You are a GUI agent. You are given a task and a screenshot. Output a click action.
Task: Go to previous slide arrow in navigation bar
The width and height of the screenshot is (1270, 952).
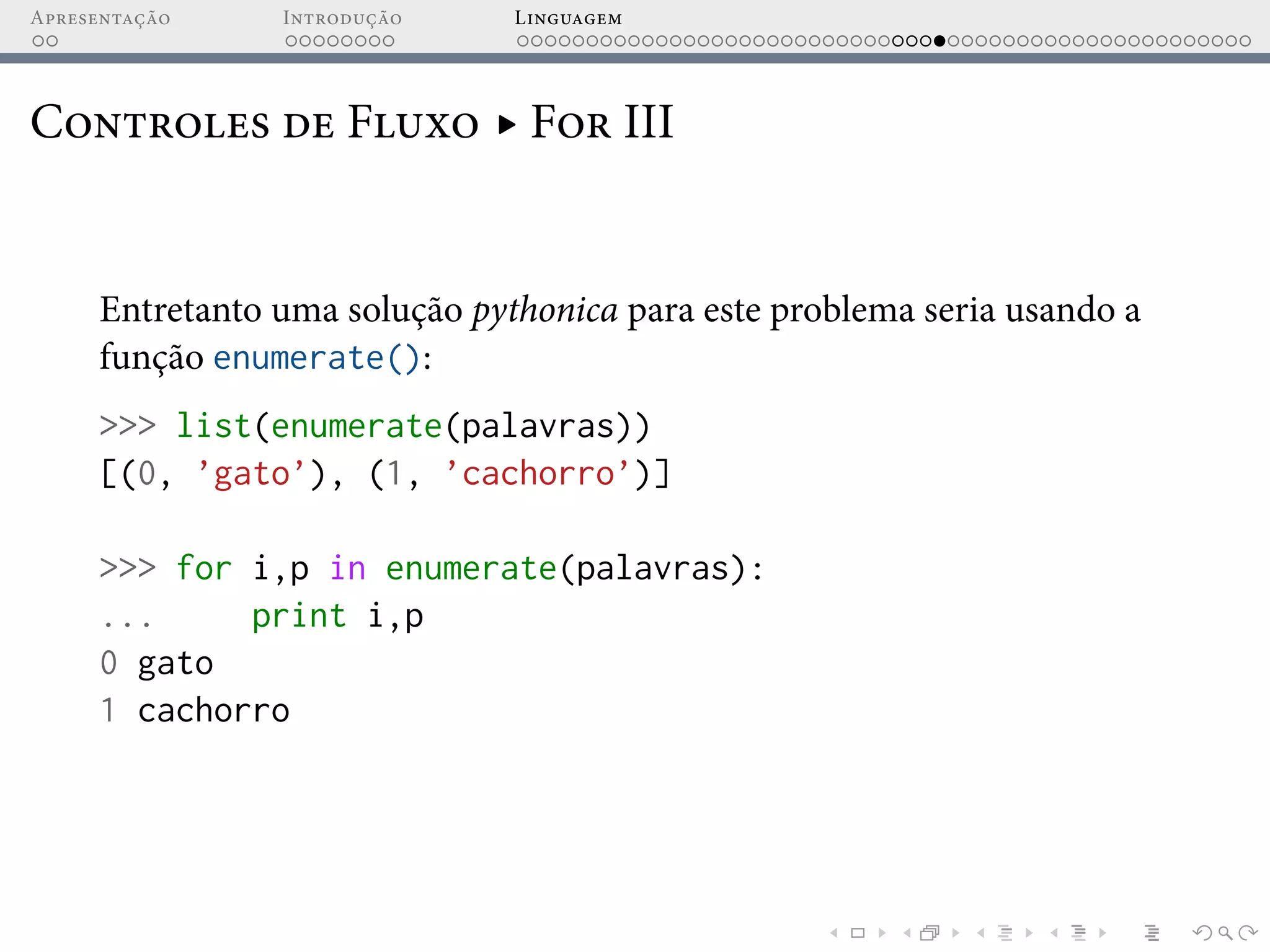(834, 933)
